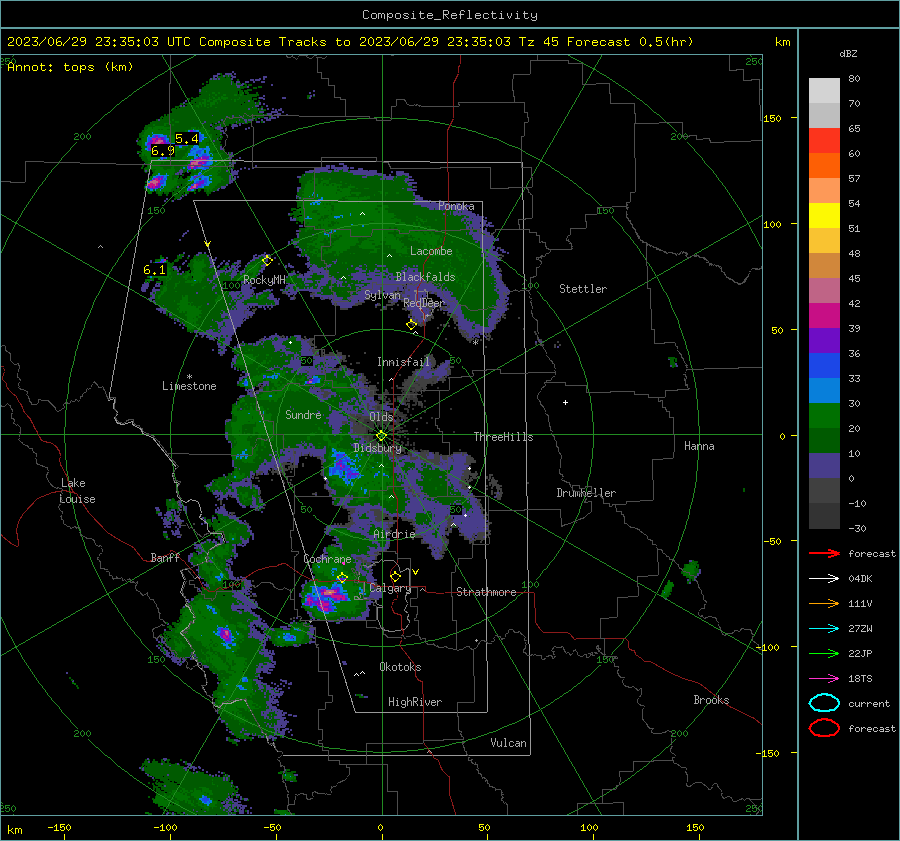Click the green 22JP arrow legend icon
This screenshot has height=841, width=900.
[x=824, y=653]
